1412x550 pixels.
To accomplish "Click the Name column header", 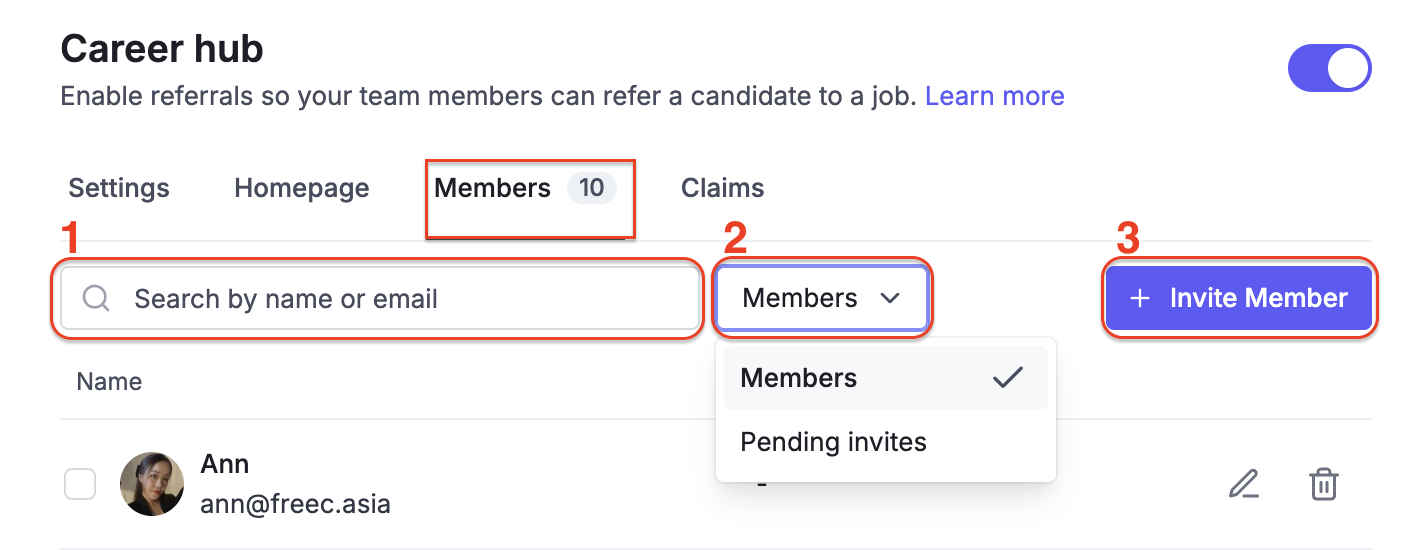I will tap(109, 381).
